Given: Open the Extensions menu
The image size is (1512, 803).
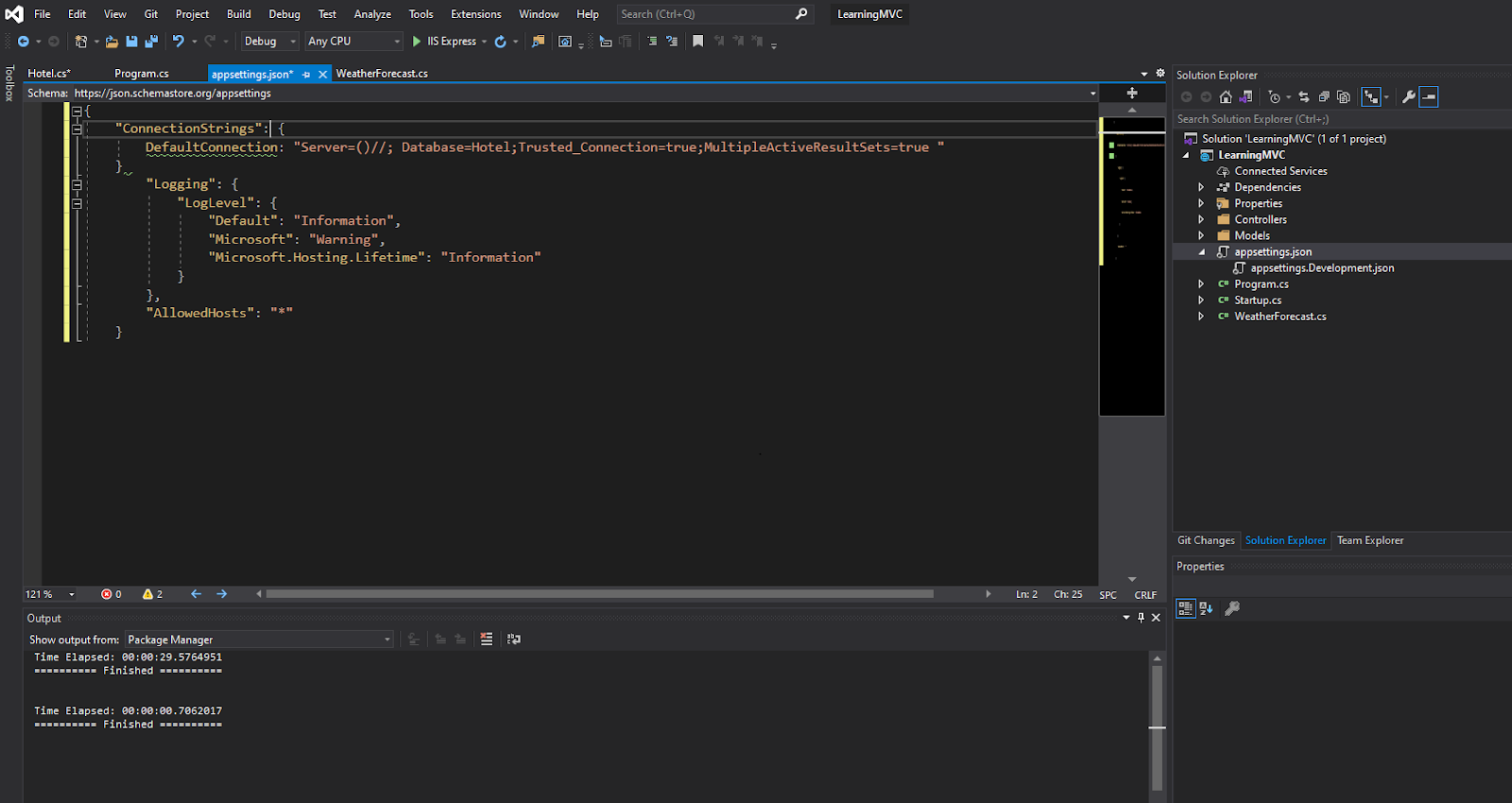Looking at the screenshot, I should (476, 14).
